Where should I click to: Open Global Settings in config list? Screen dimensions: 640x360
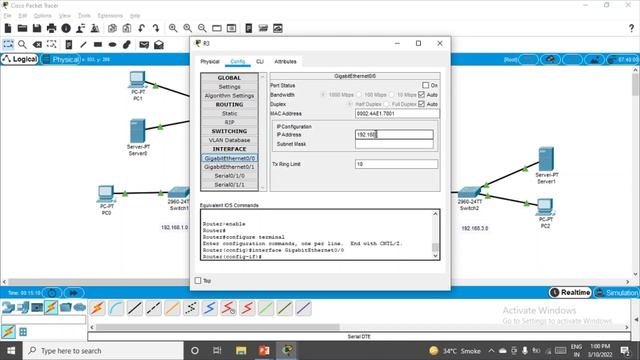click(x=229, y=87)
